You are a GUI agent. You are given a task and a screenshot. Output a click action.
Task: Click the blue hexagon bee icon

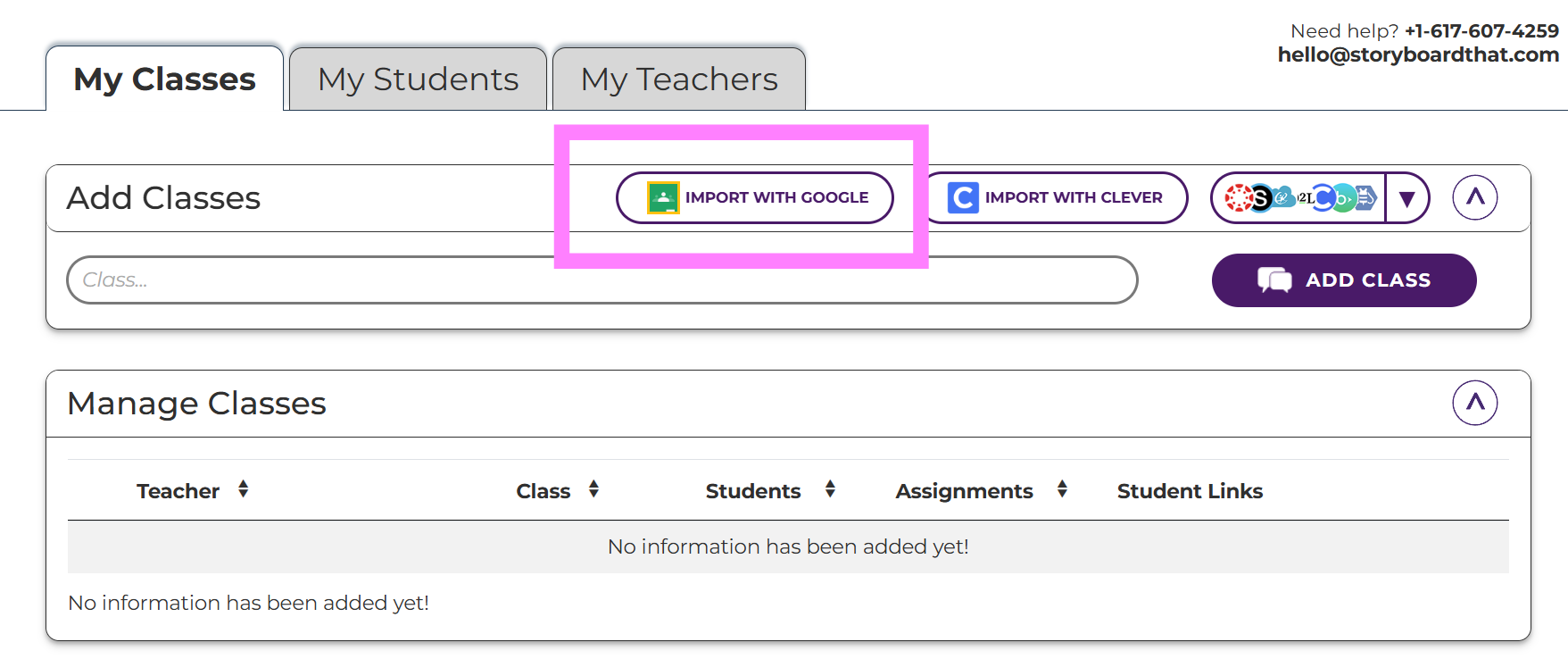point(1365,197)
